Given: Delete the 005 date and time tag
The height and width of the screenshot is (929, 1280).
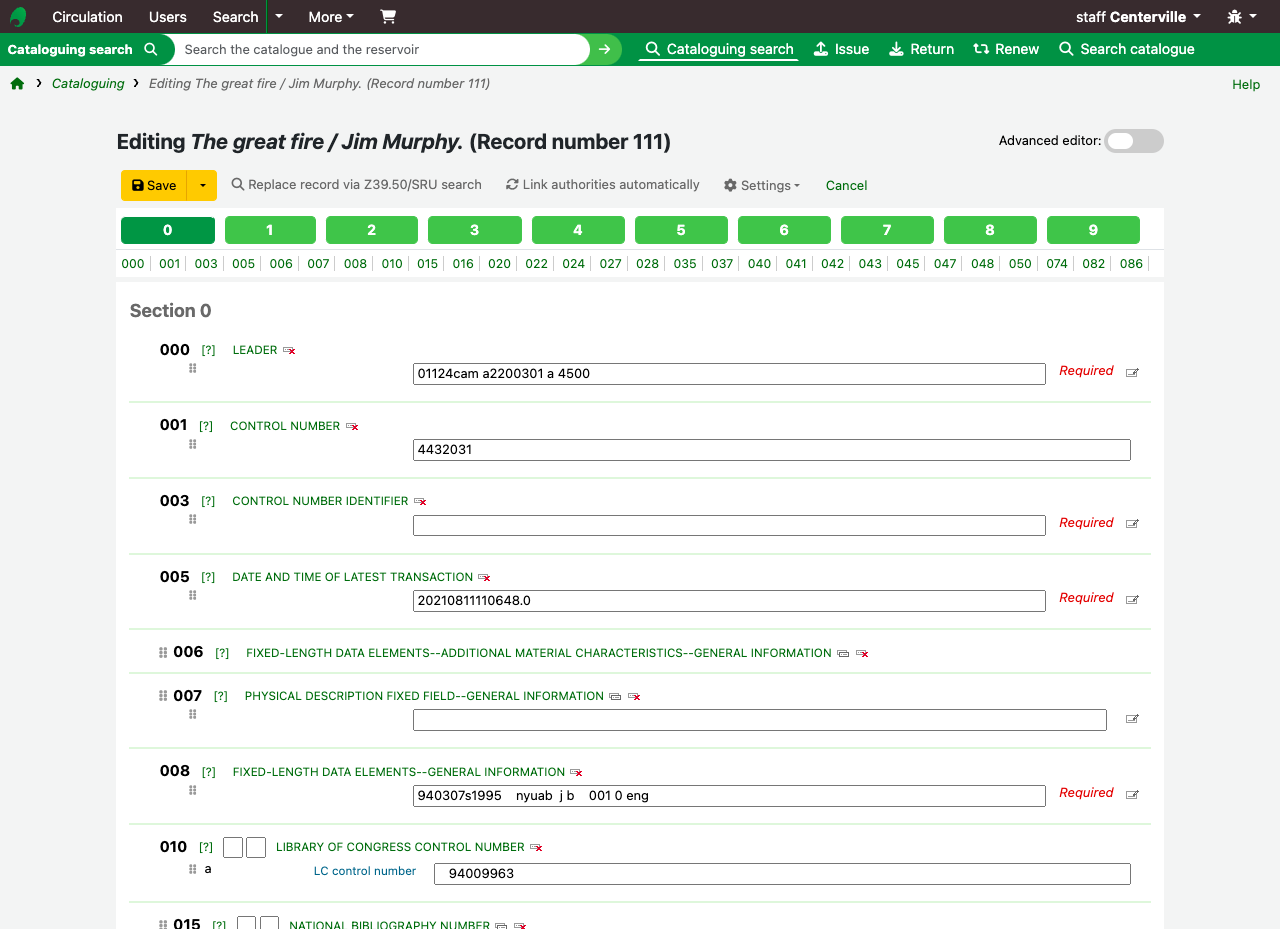Looking at the screenshot, I should click(484, 578).
